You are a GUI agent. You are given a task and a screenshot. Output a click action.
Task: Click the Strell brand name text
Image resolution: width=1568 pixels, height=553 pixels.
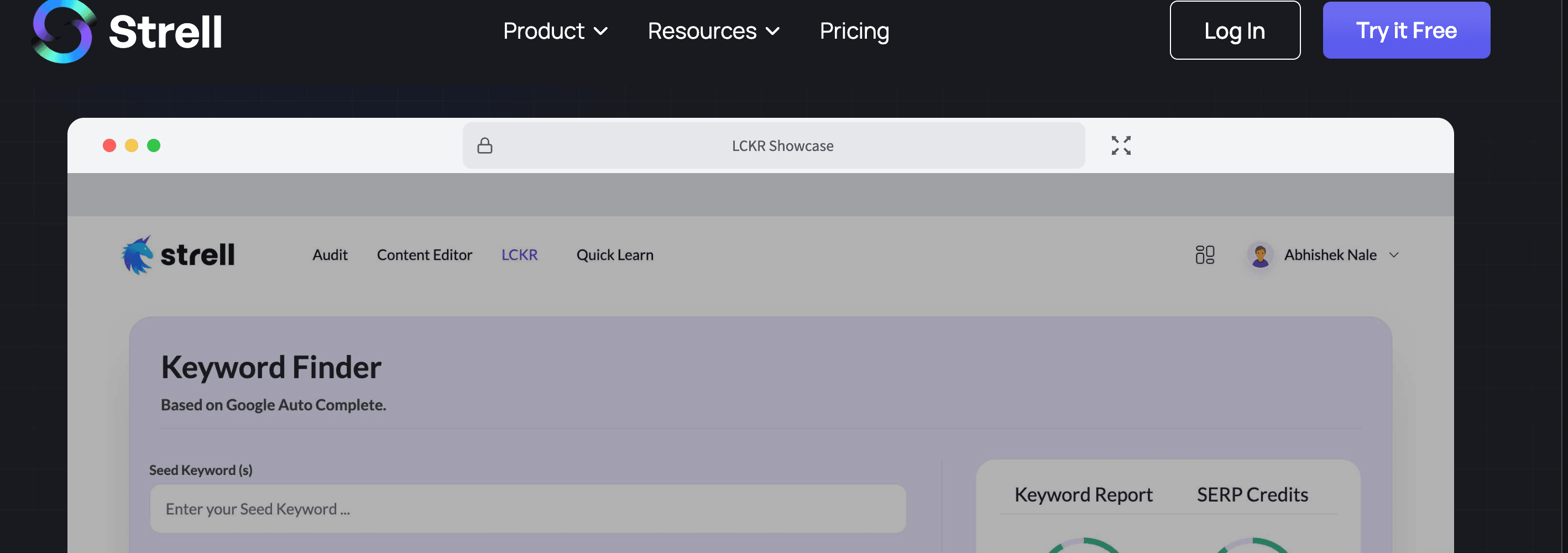click(165, 32)
